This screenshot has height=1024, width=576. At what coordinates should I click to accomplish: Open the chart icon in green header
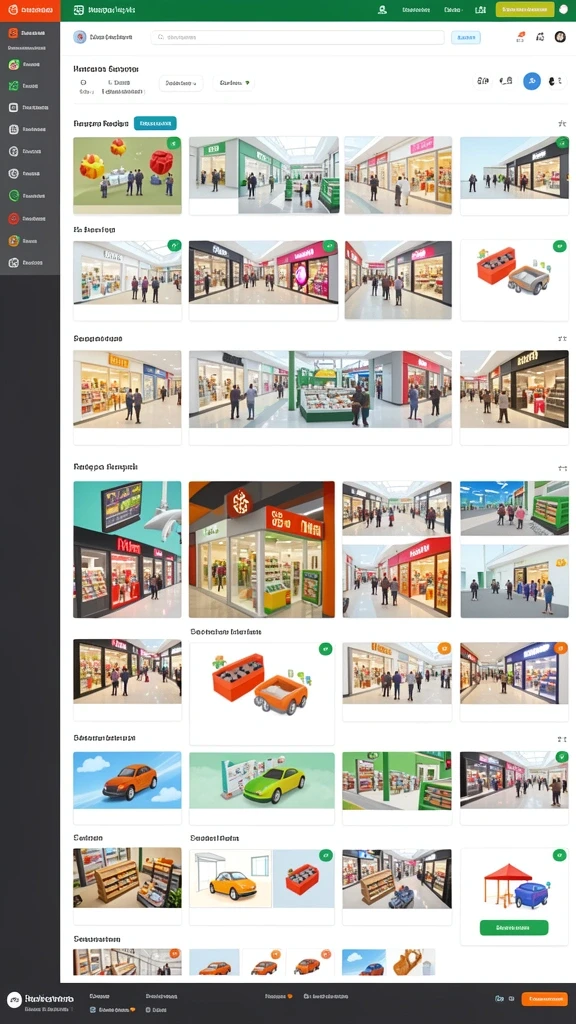(x=480, y=10)
